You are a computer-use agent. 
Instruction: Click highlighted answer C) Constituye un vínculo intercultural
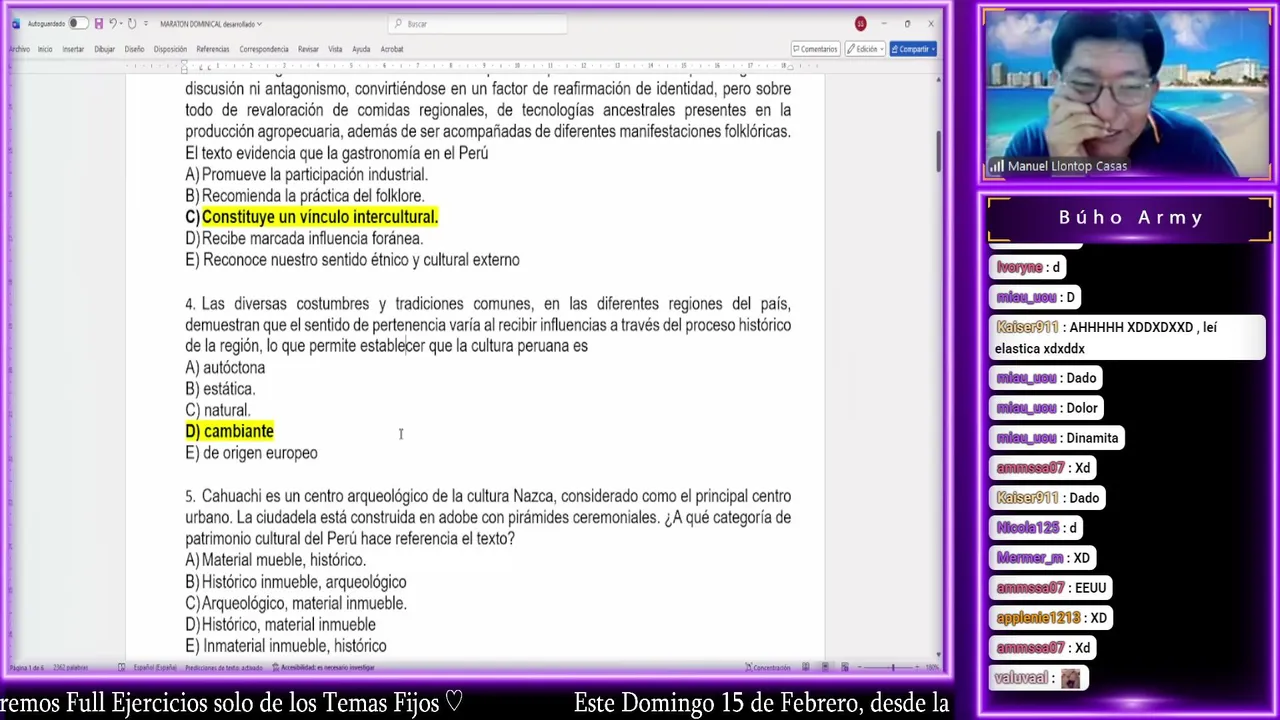tap(312, 217)
